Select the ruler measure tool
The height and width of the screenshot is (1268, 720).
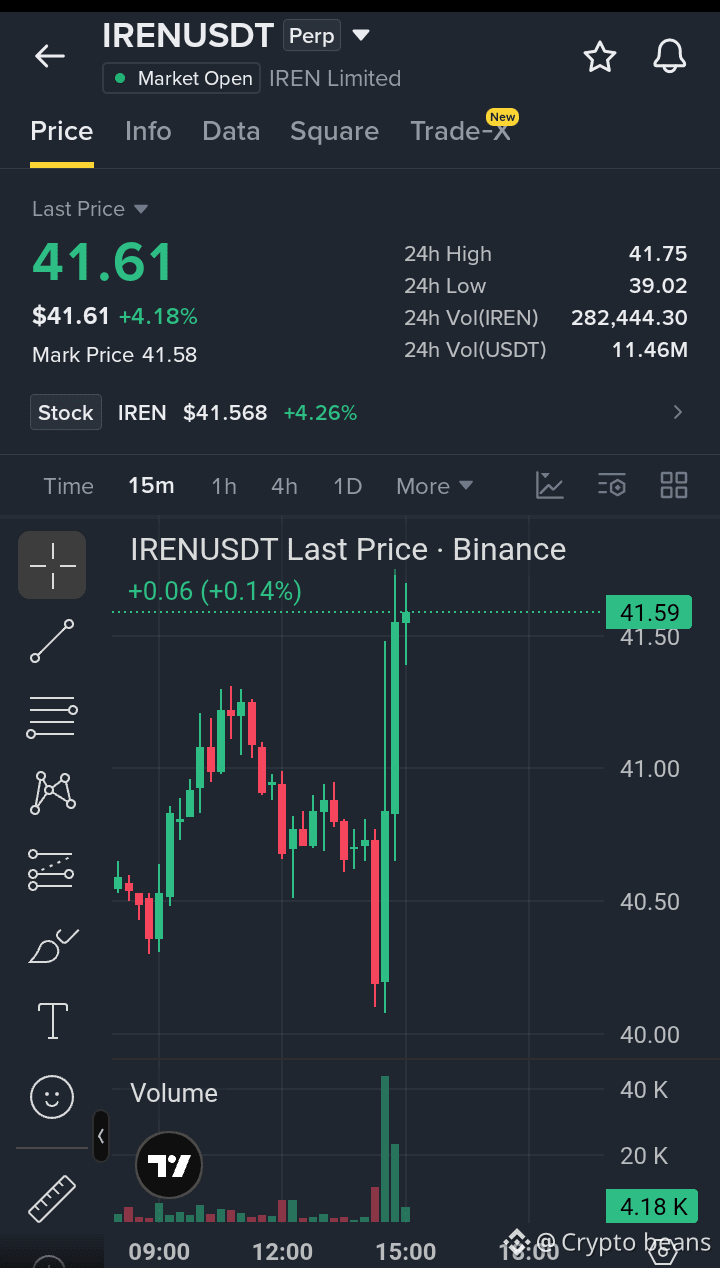[52, 1198]
